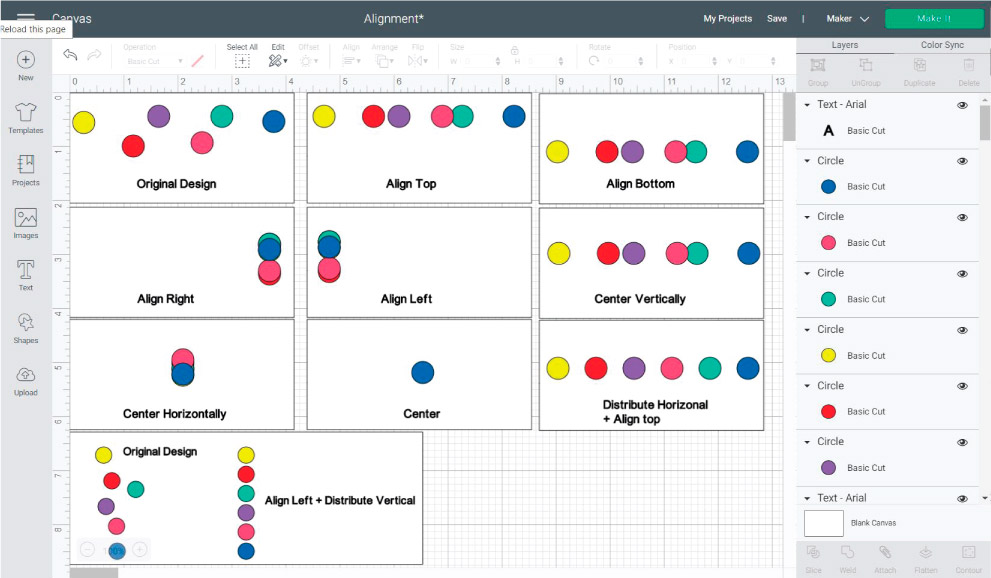Open the Templates panel
Image resolution: width=991 pixels, height=578 pixels.
coord(25,112)
